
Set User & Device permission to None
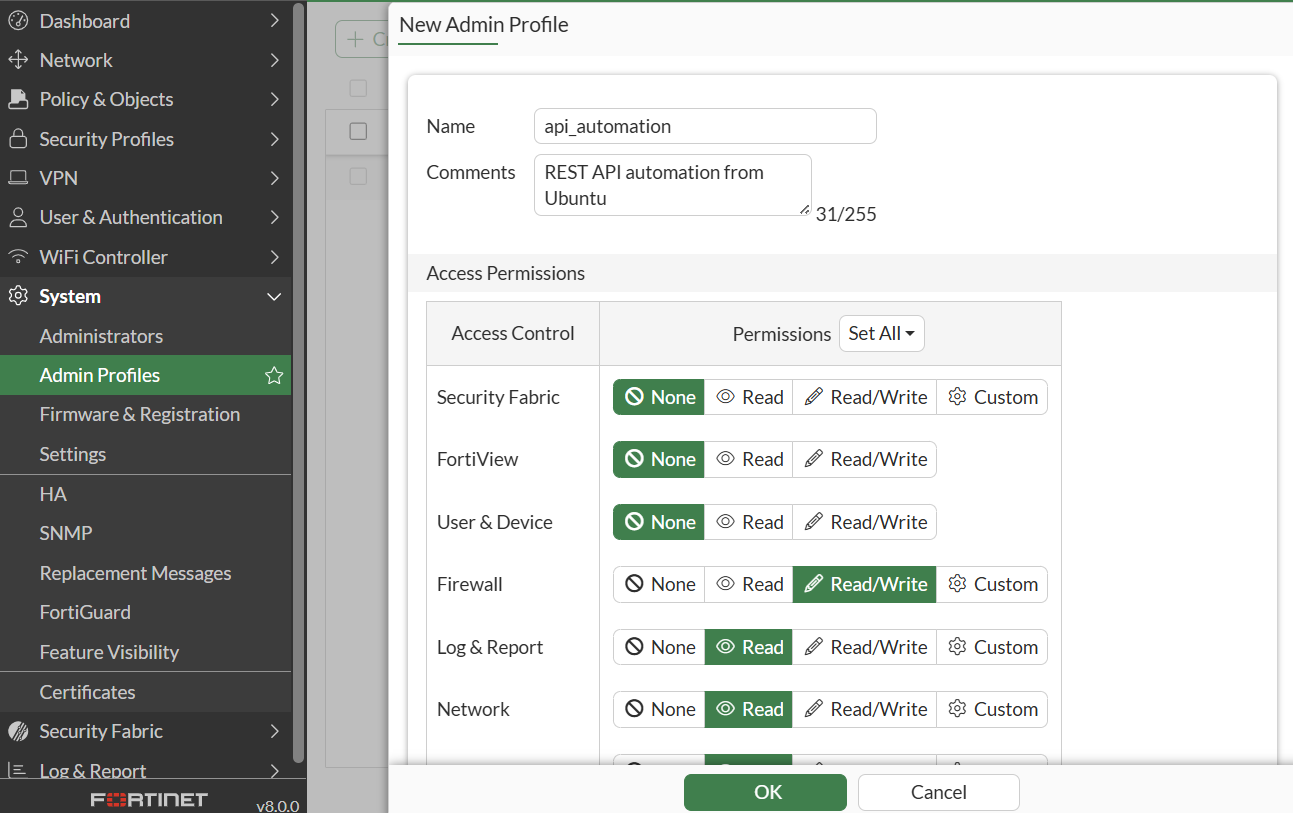(x=659, y=522)
